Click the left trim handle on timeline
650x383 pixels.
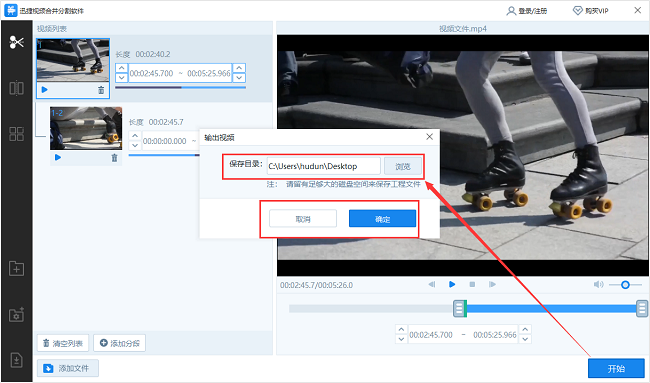[459, 308]
